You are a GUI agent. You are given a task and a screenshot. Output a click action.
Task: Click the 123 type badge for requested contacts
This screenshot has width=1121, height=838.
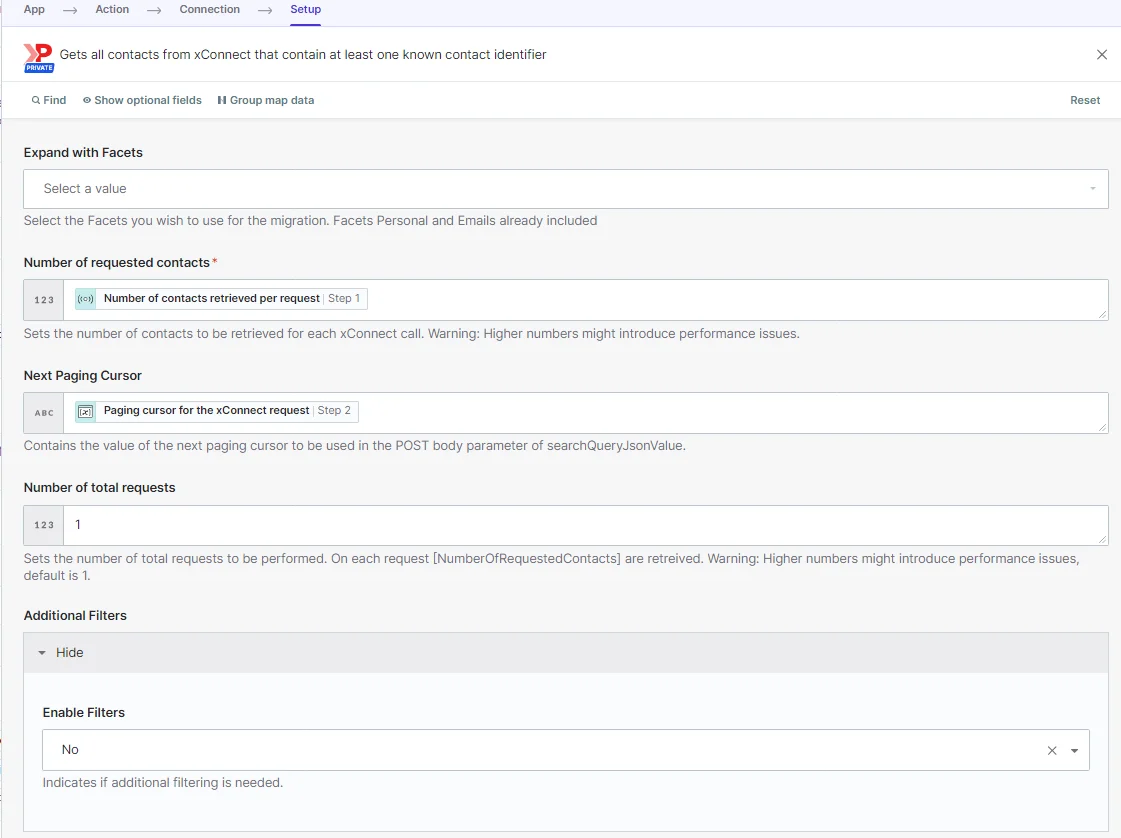(x=44, y=300)
